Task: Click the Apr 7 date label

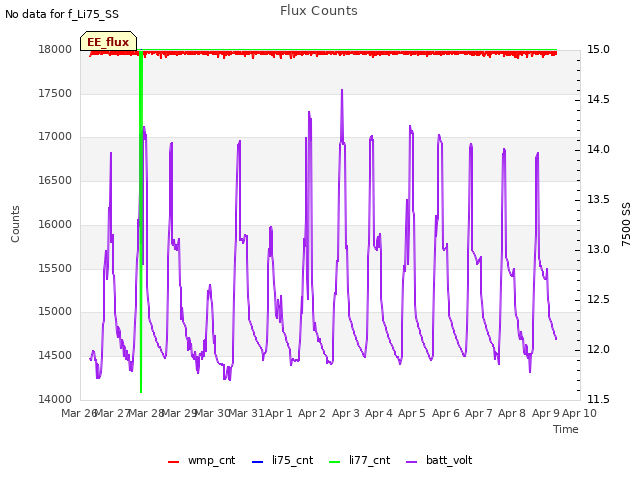Action: (x=479, y=413)
